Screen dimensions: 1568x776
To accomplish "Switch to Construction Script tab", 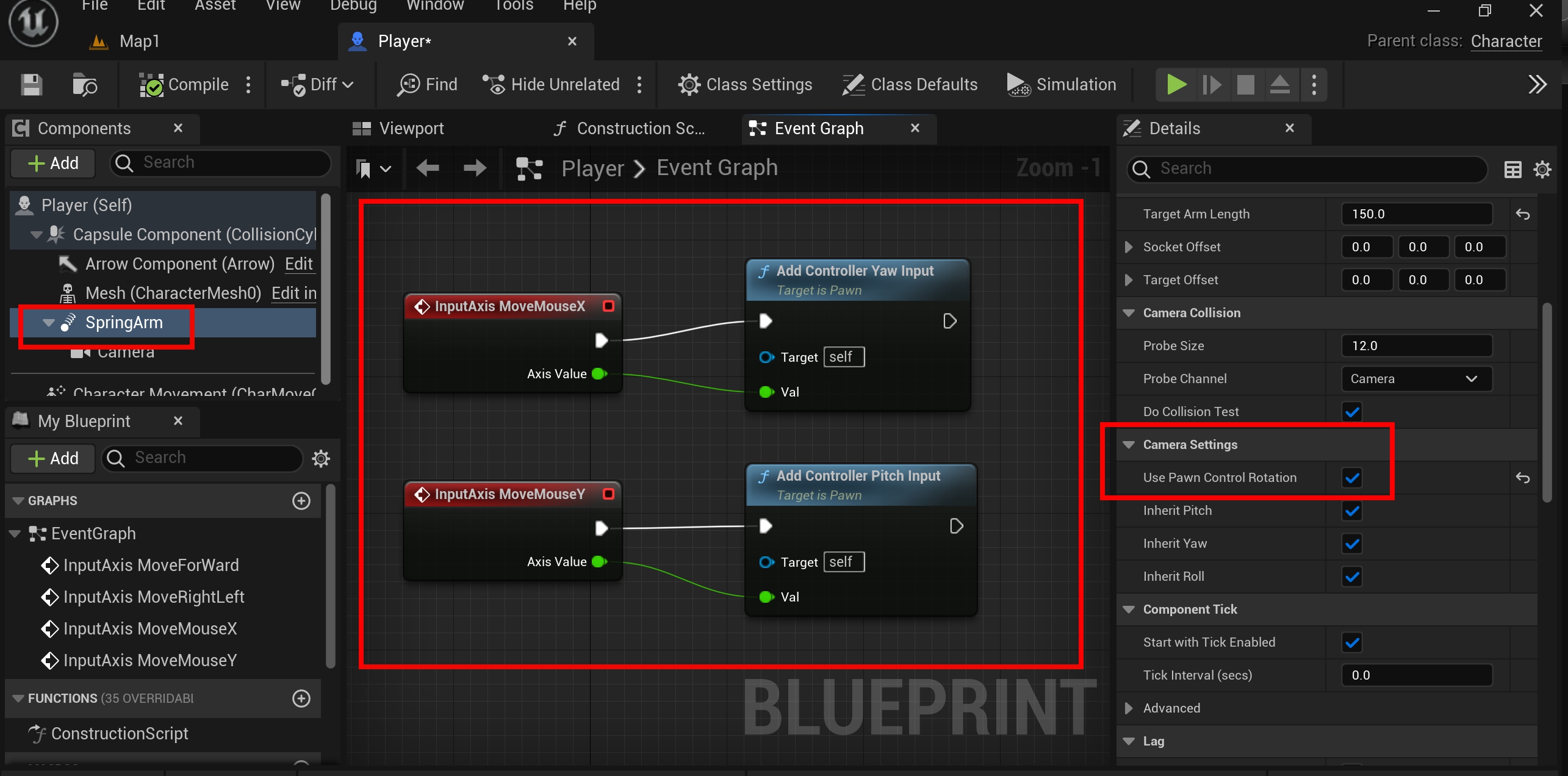I will (629, 129).
